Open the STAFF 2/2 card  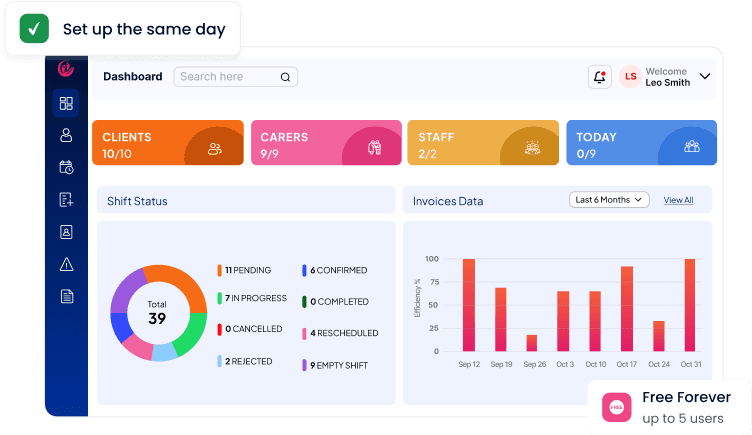[x=483, y=142]
